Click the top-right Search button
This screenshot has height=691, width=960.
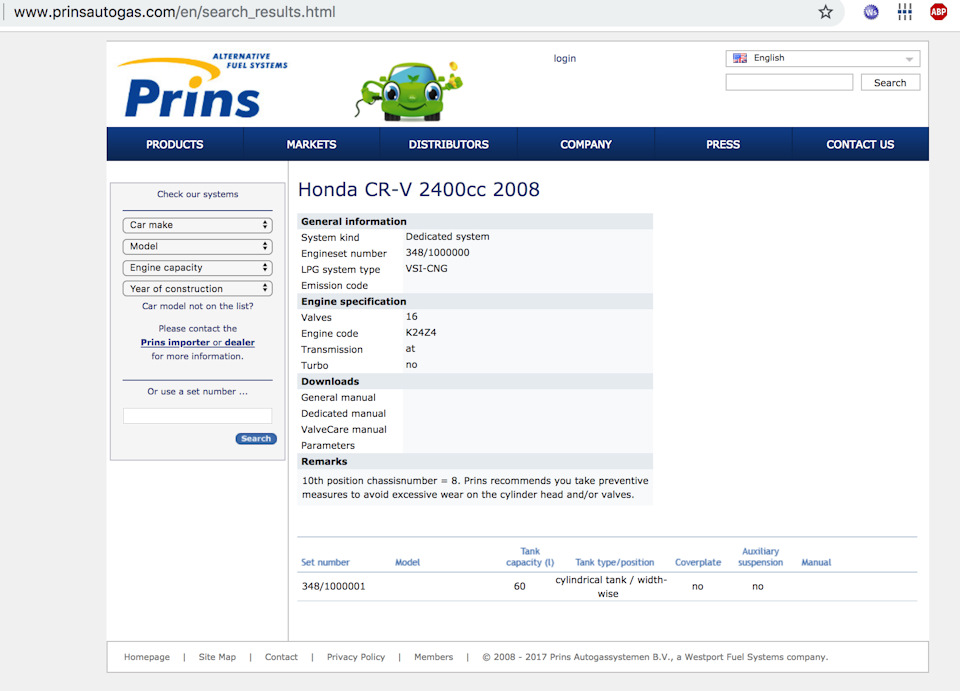890,83
